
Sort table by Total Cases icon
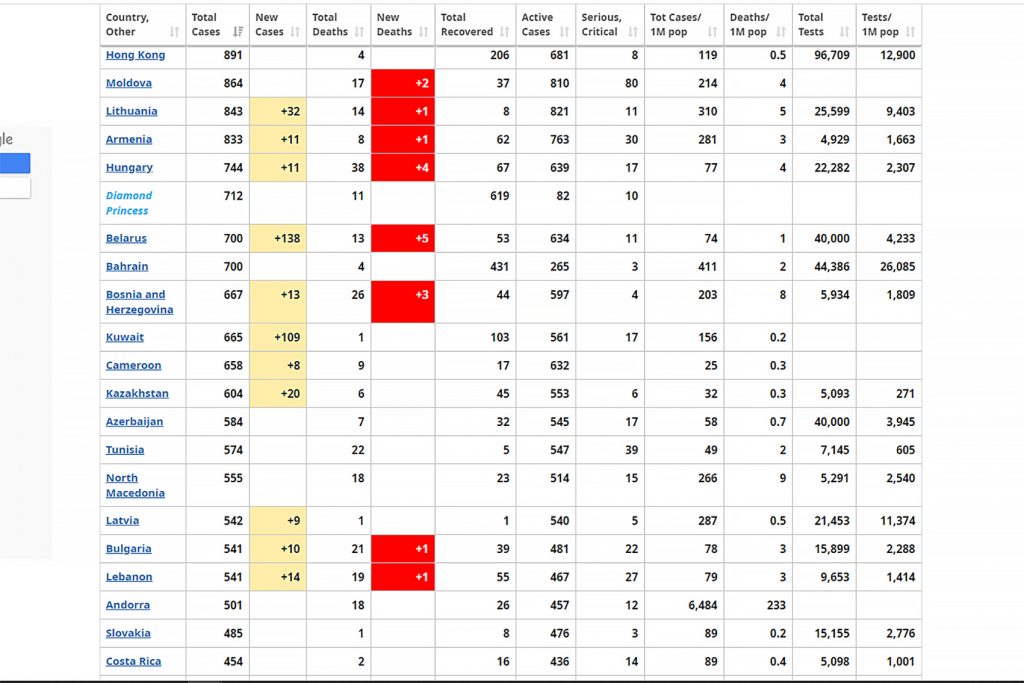pyautogui.click(x=238, y=32)
